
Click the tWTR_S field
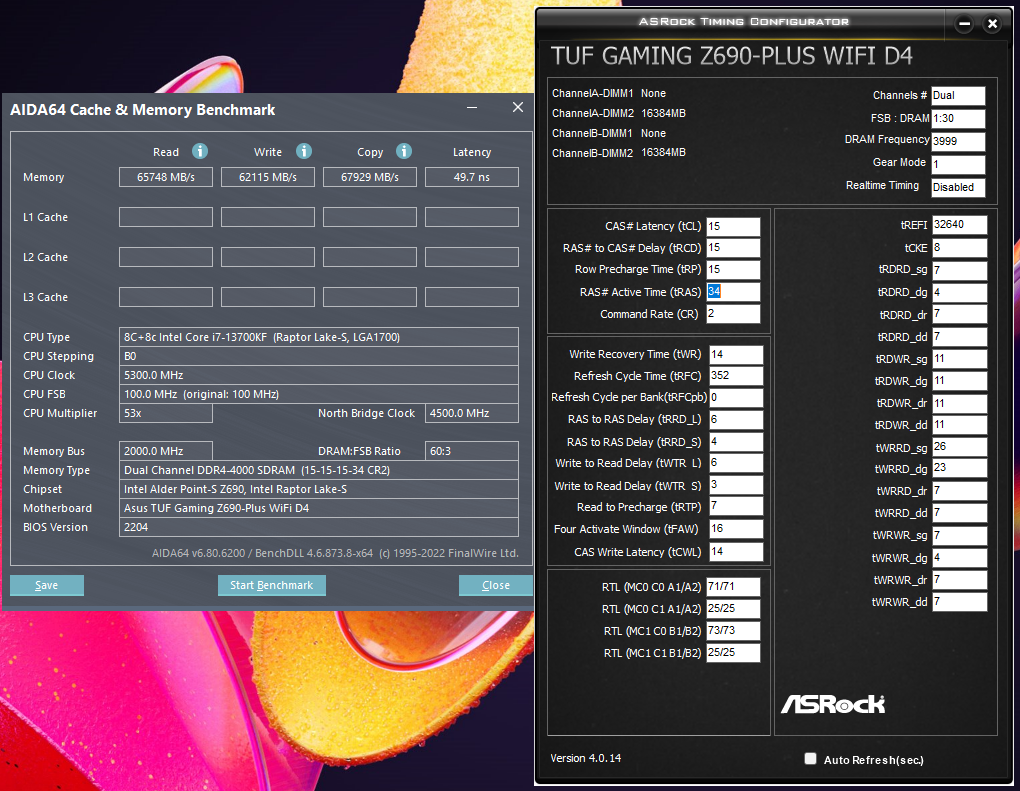(x=736, y=485)
